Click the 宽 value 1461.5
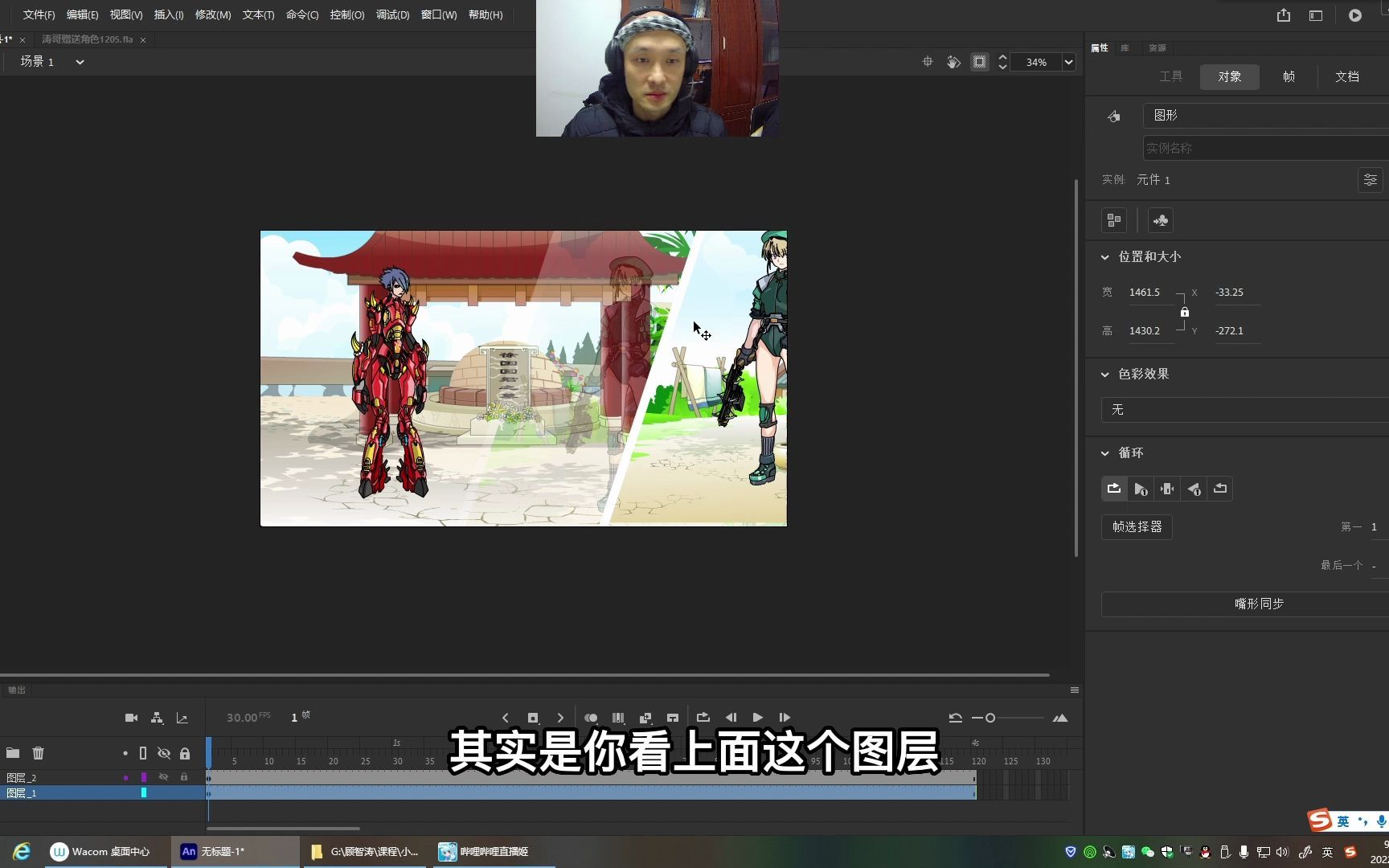 [x=1145, y=293]
